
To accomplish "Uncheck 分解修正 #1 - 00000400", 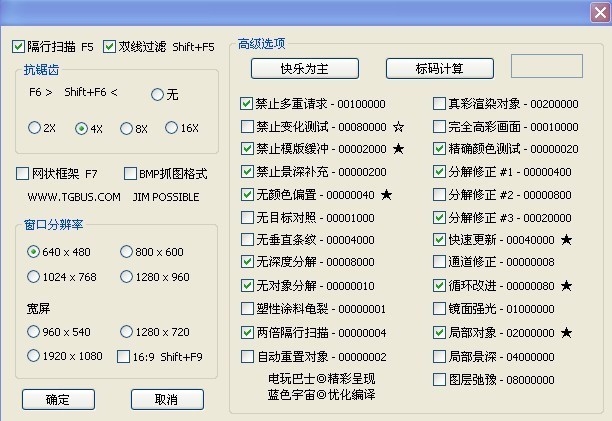I will [x=439, y=172].
